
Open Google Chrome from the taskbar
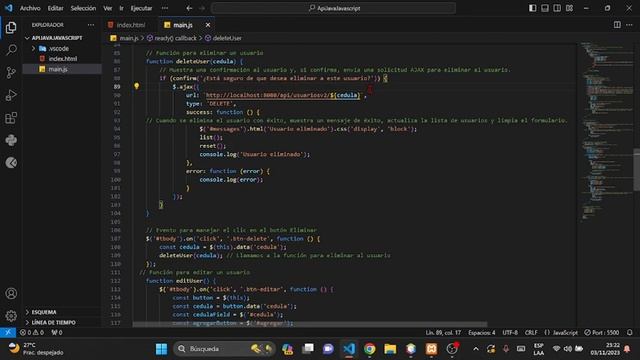tap(369, 349)
